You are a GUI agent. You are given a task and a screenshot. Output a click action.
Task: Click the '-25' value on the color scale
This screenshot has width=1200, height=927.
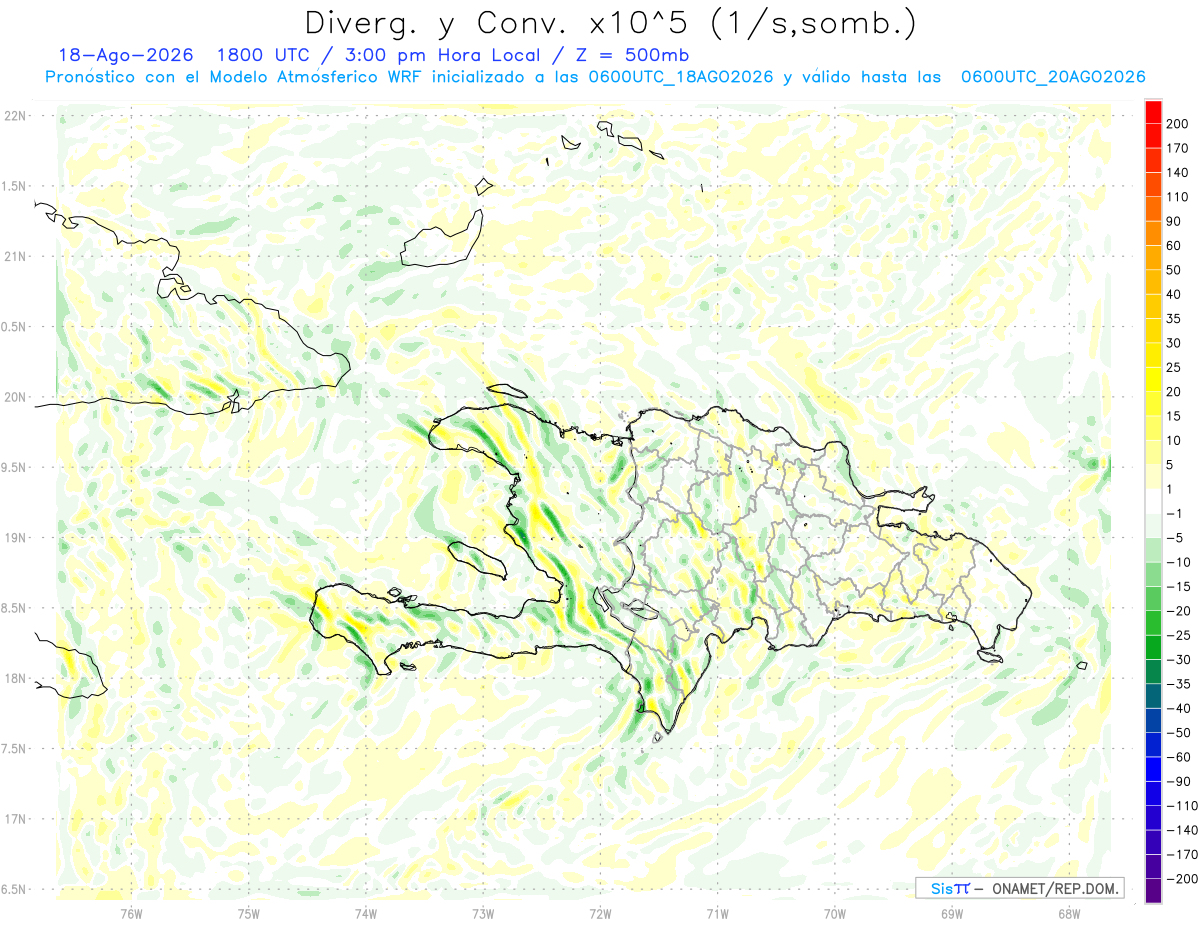(x=1181, y=635)
